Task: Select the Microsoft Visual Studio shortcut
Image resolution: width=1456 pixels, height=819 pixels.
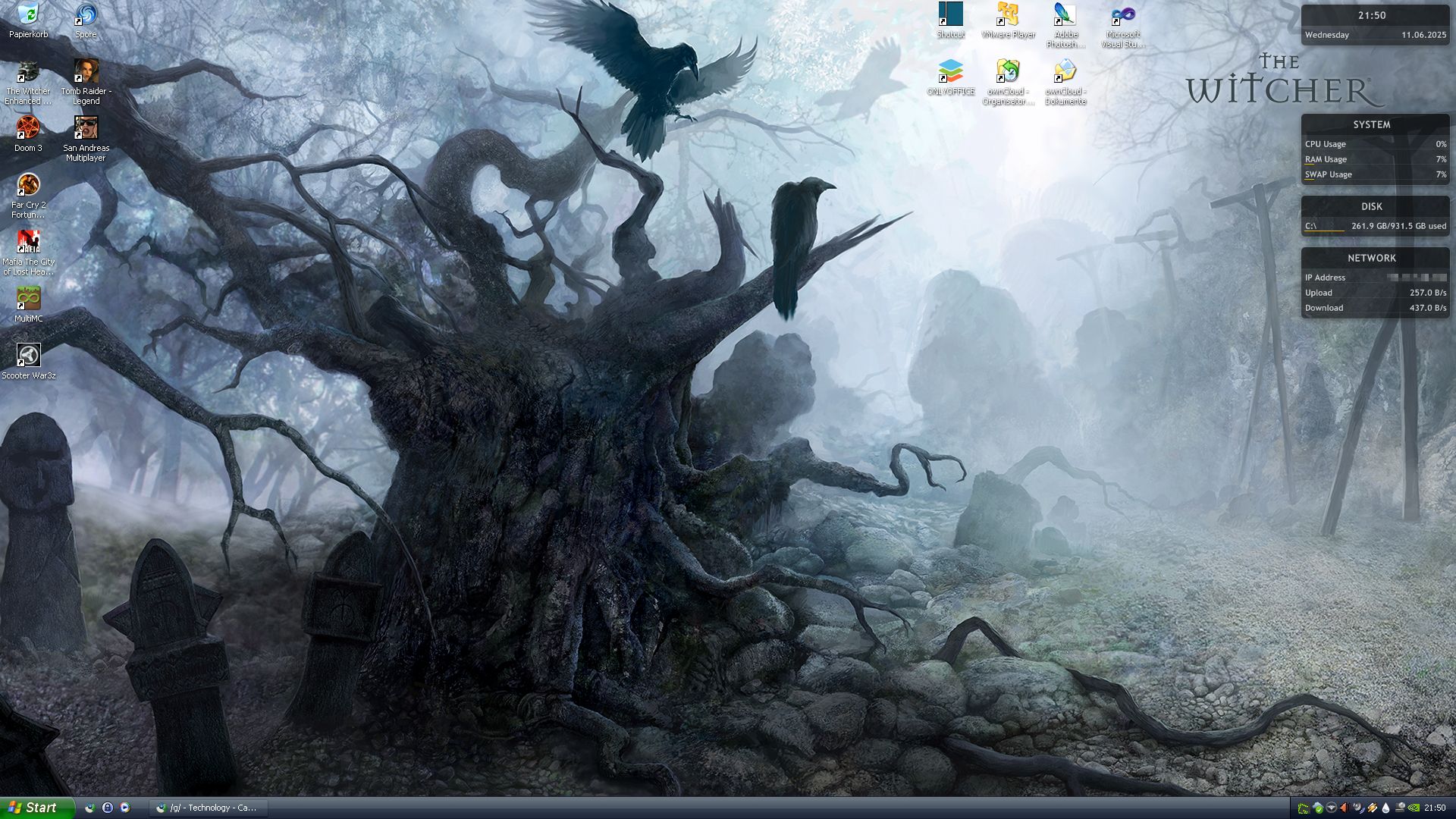Action: [x=1123, y=25]
